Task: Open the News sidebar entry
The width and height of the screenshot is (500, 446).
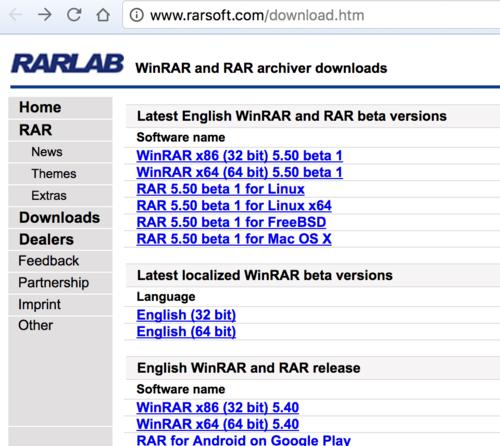Action: coord(60,152)
